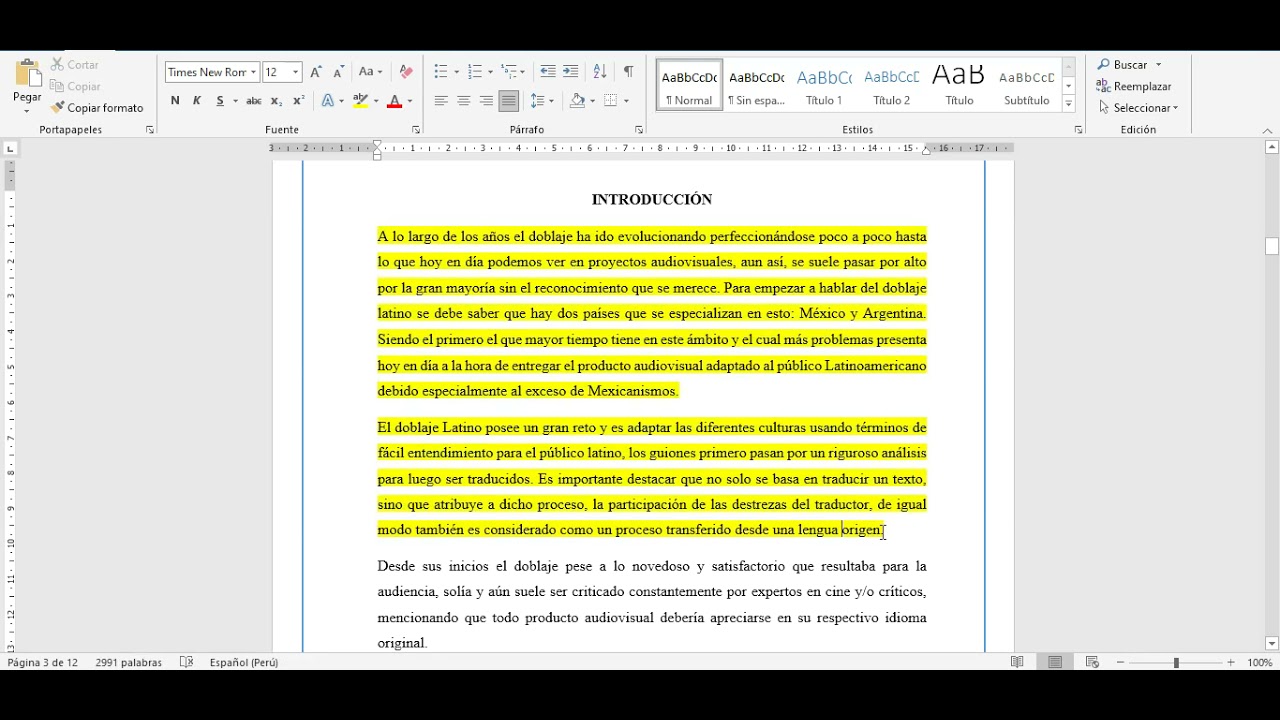Click word count 2991 palabras
The width and height of the screenshot is (1280, 720).
point(129,662)
